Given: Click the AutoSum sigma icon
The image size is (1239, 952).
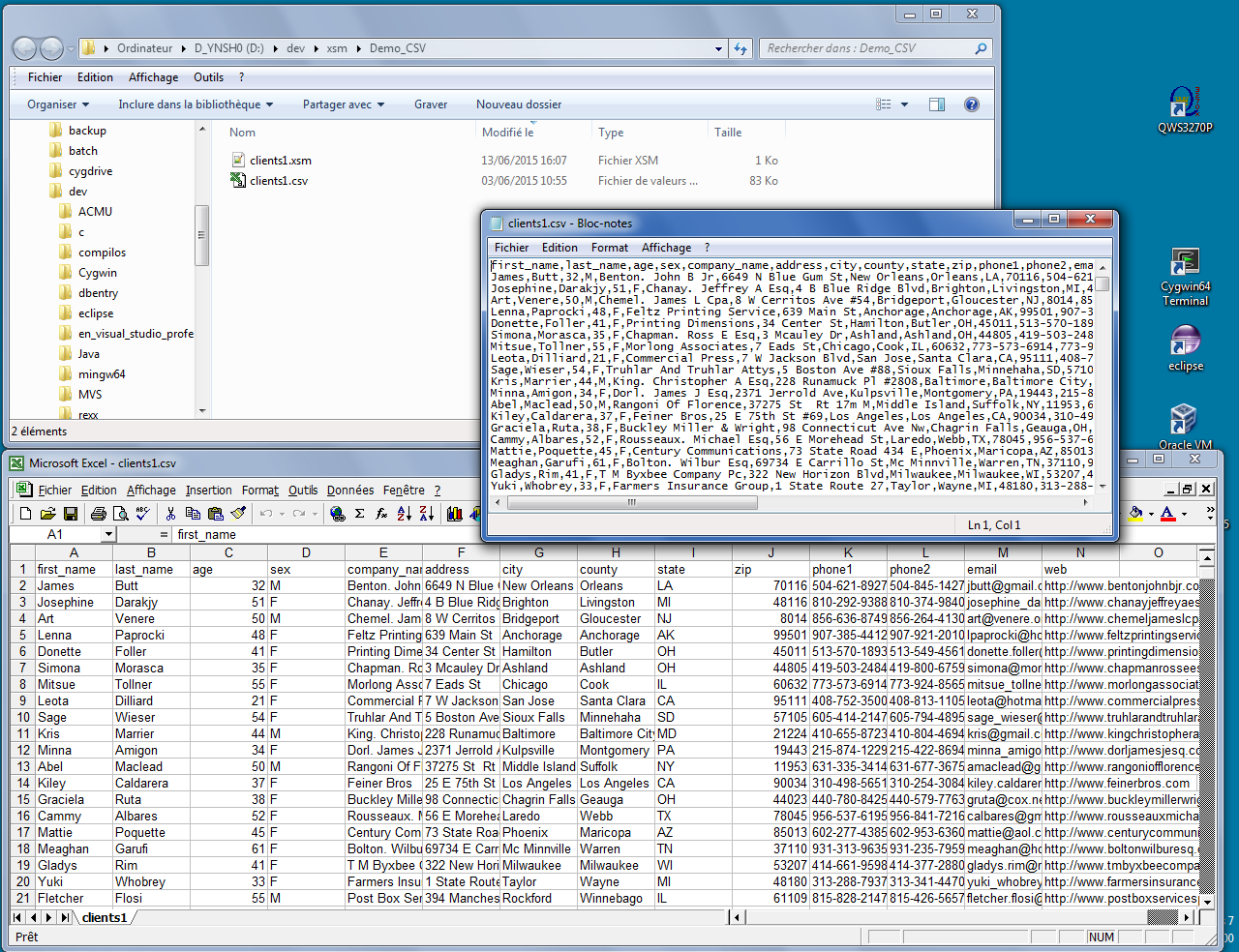Looking at the screenshot, I should [x=359, y=514].
